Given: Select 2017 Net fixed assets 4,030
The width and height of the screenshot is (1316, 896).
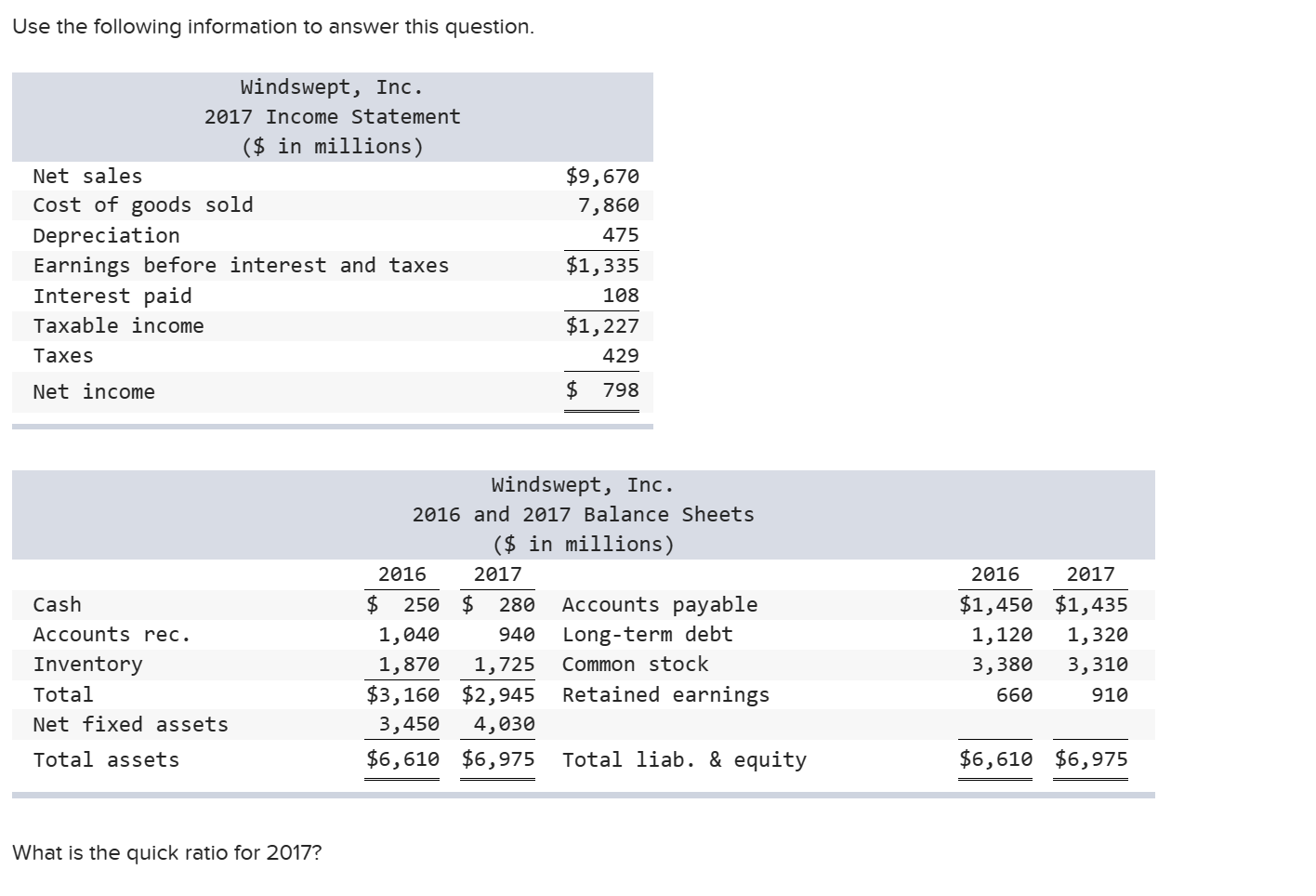Looking at the screenshot, I should point(505,725).
